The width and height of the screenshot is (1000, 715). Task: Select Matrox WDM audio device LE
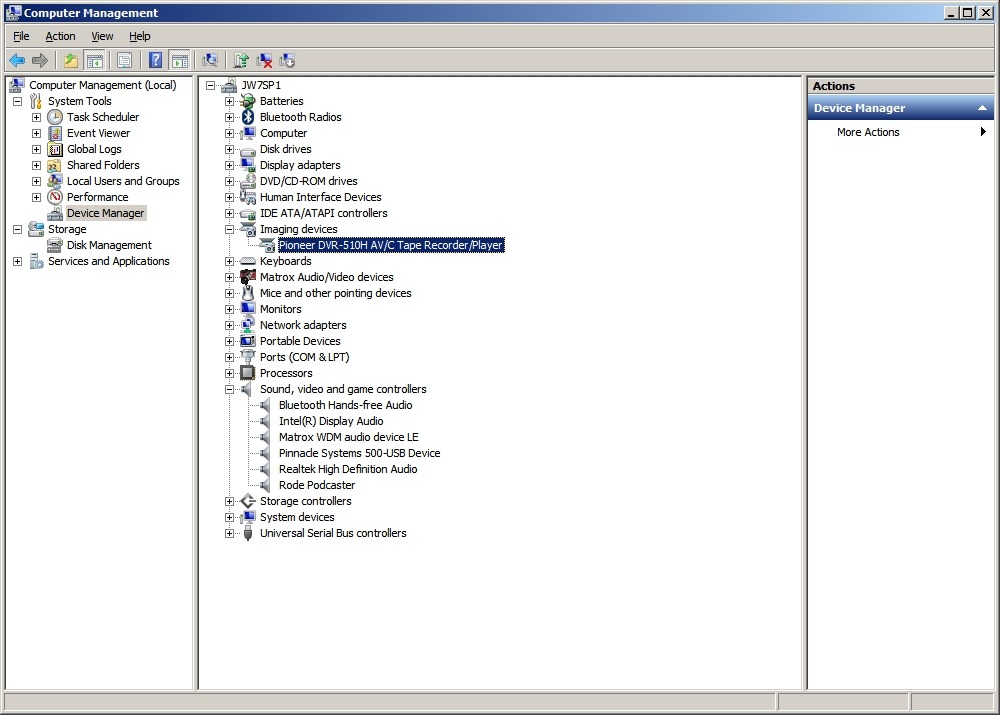tap(349, 437)
